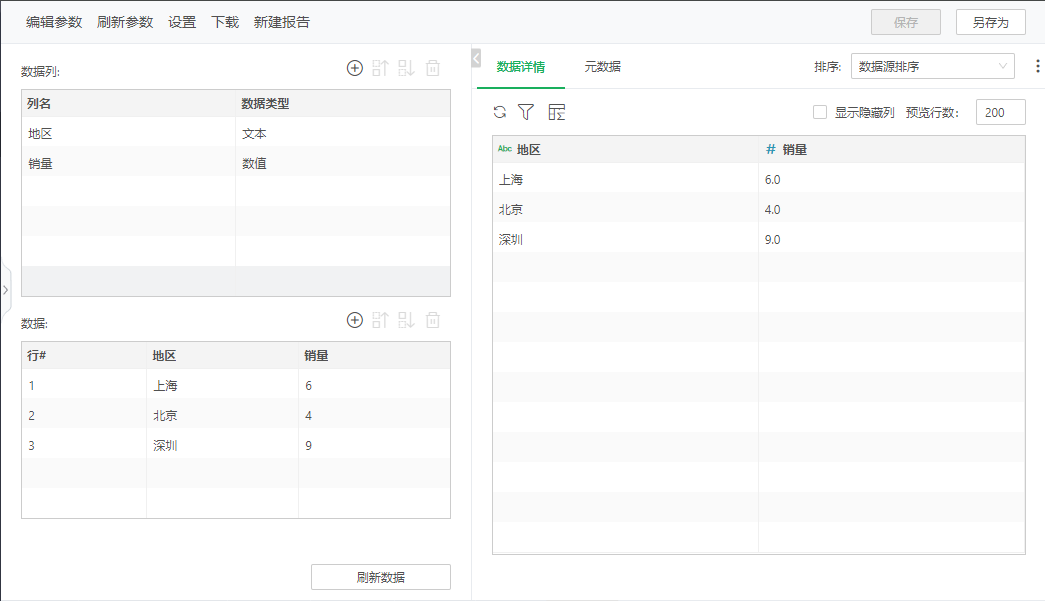Screen dimensions: 1045x601
Task: Open the 数据源排序 sort dropdown
Action: coord(932,67)
